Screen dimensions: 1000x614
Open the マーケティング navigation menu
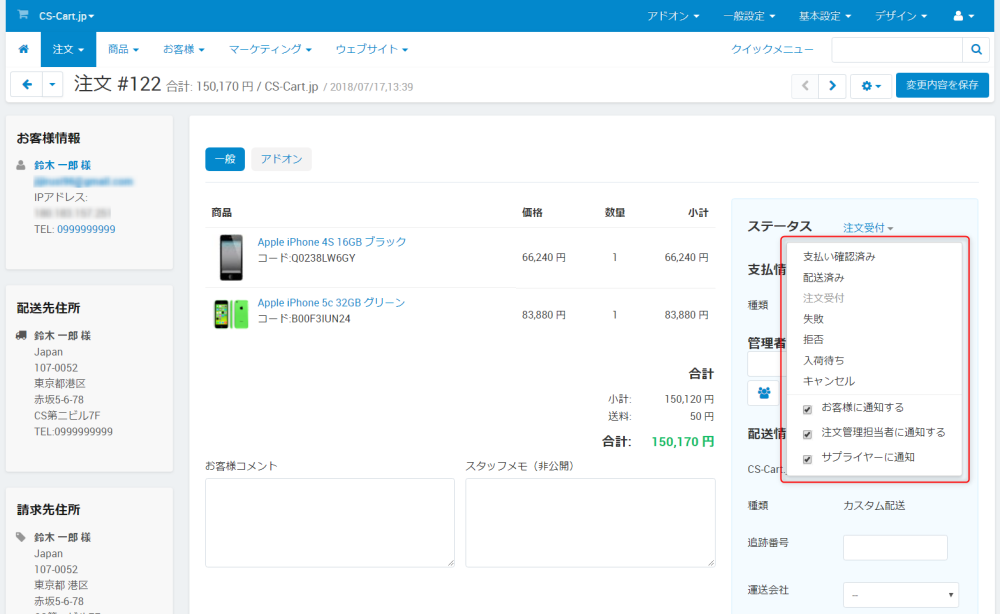click(270, 49)
